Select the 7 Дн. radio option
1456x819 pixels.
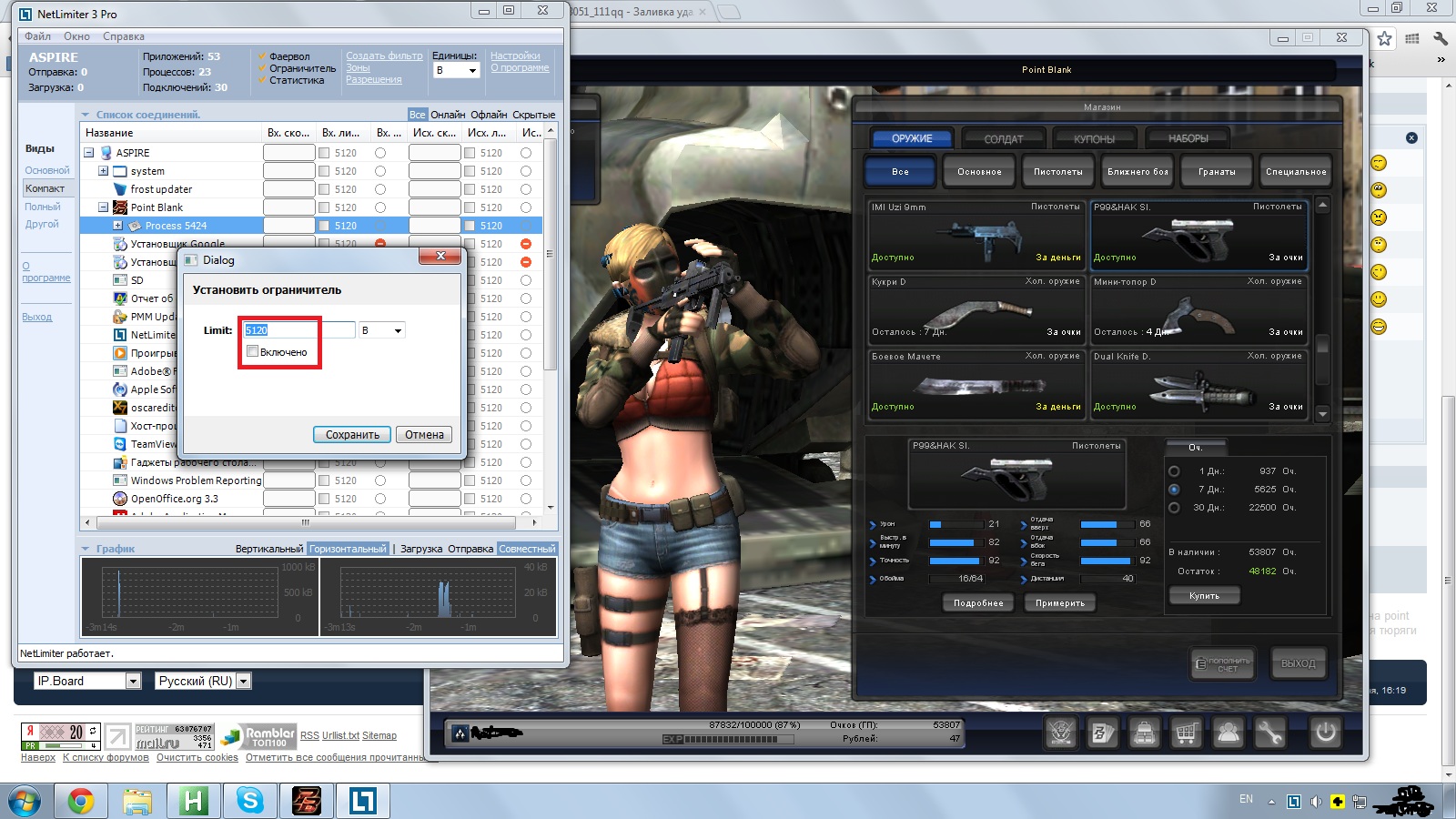coord(1174,490)
